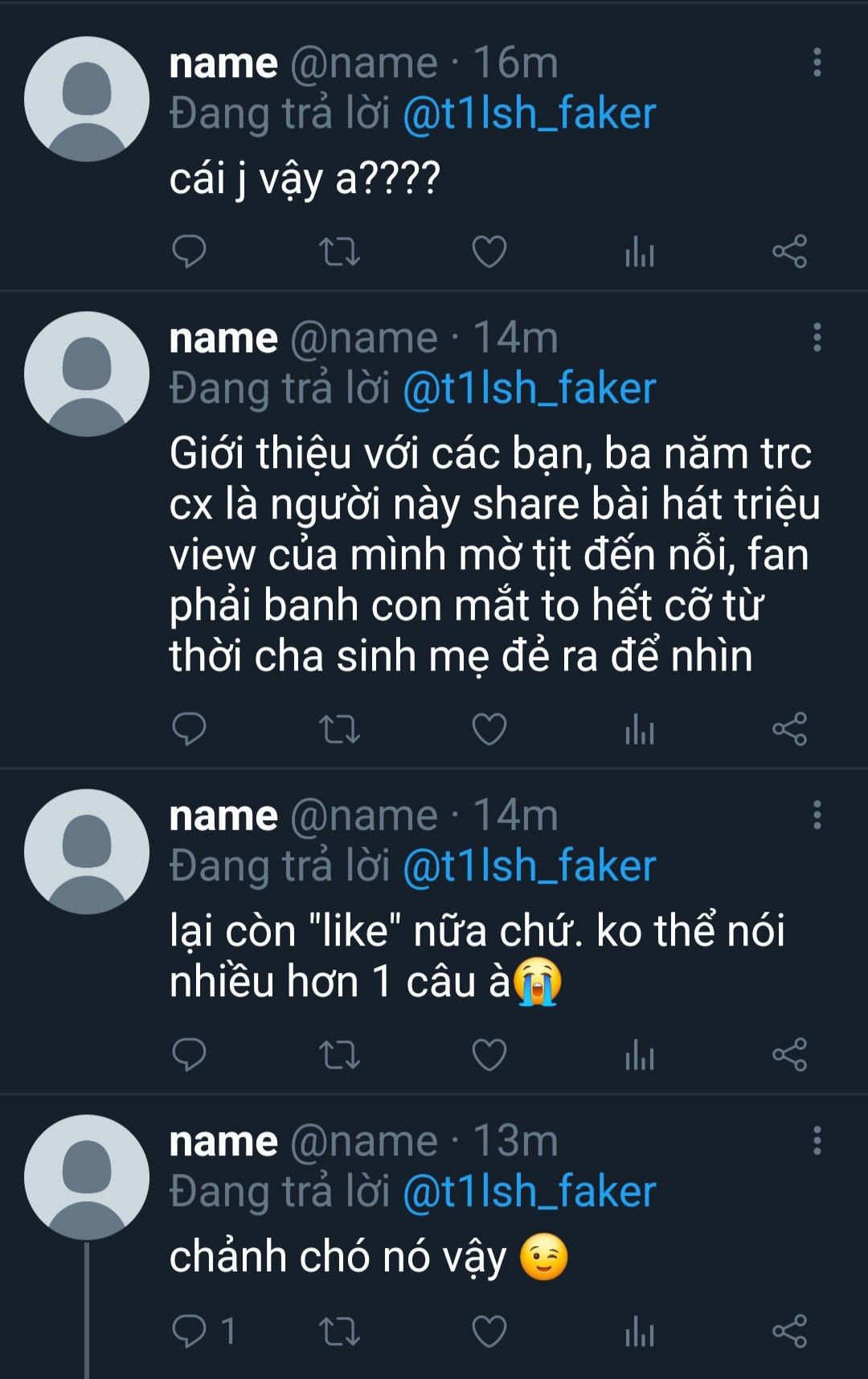View analytics of "chảnh chó nó vậy" tweet
Viewport: 868px width, 1379px height.
[639, 1331]
